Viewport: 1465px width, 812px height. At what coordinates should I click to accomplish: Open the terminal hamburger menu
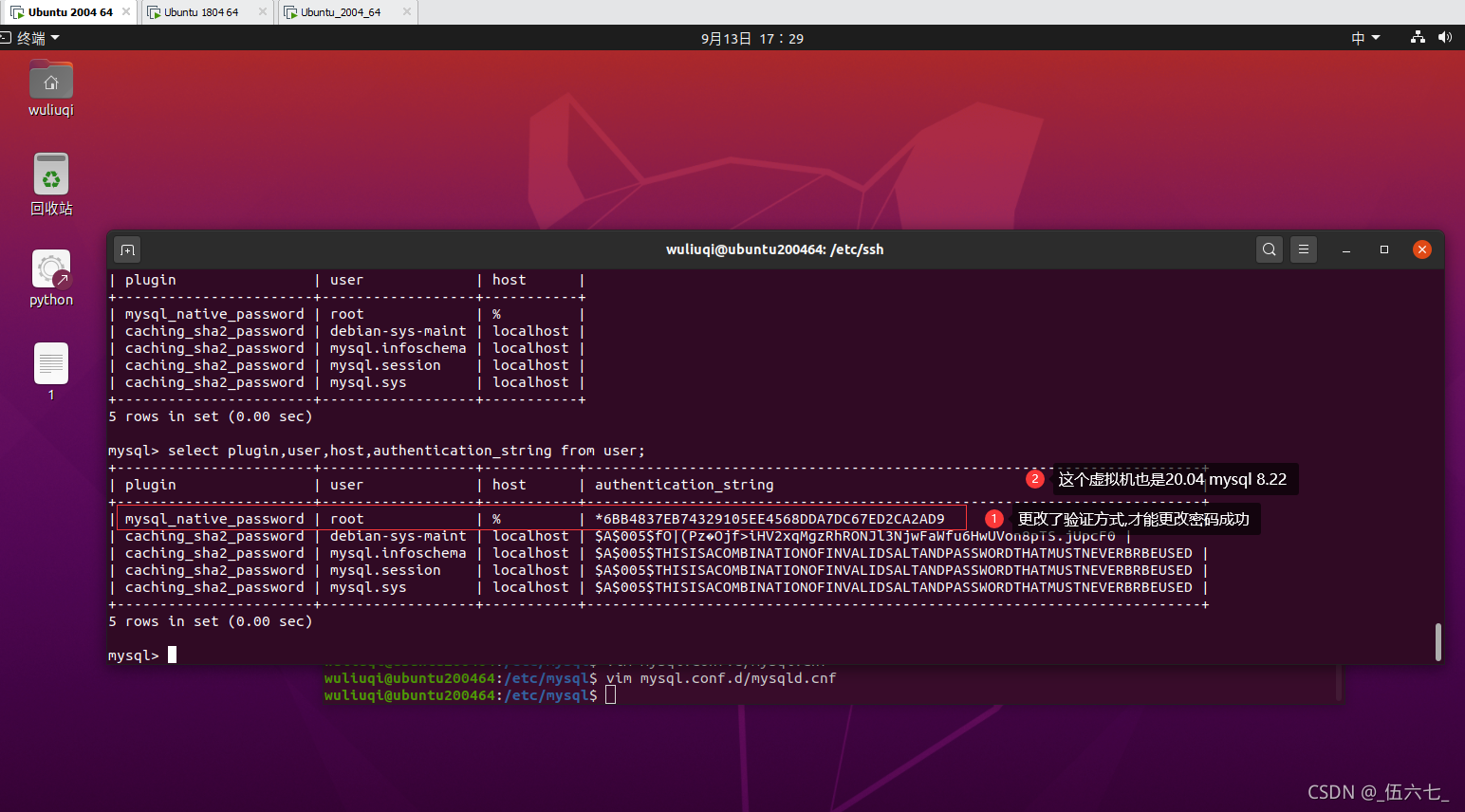tap(1304, 249)
